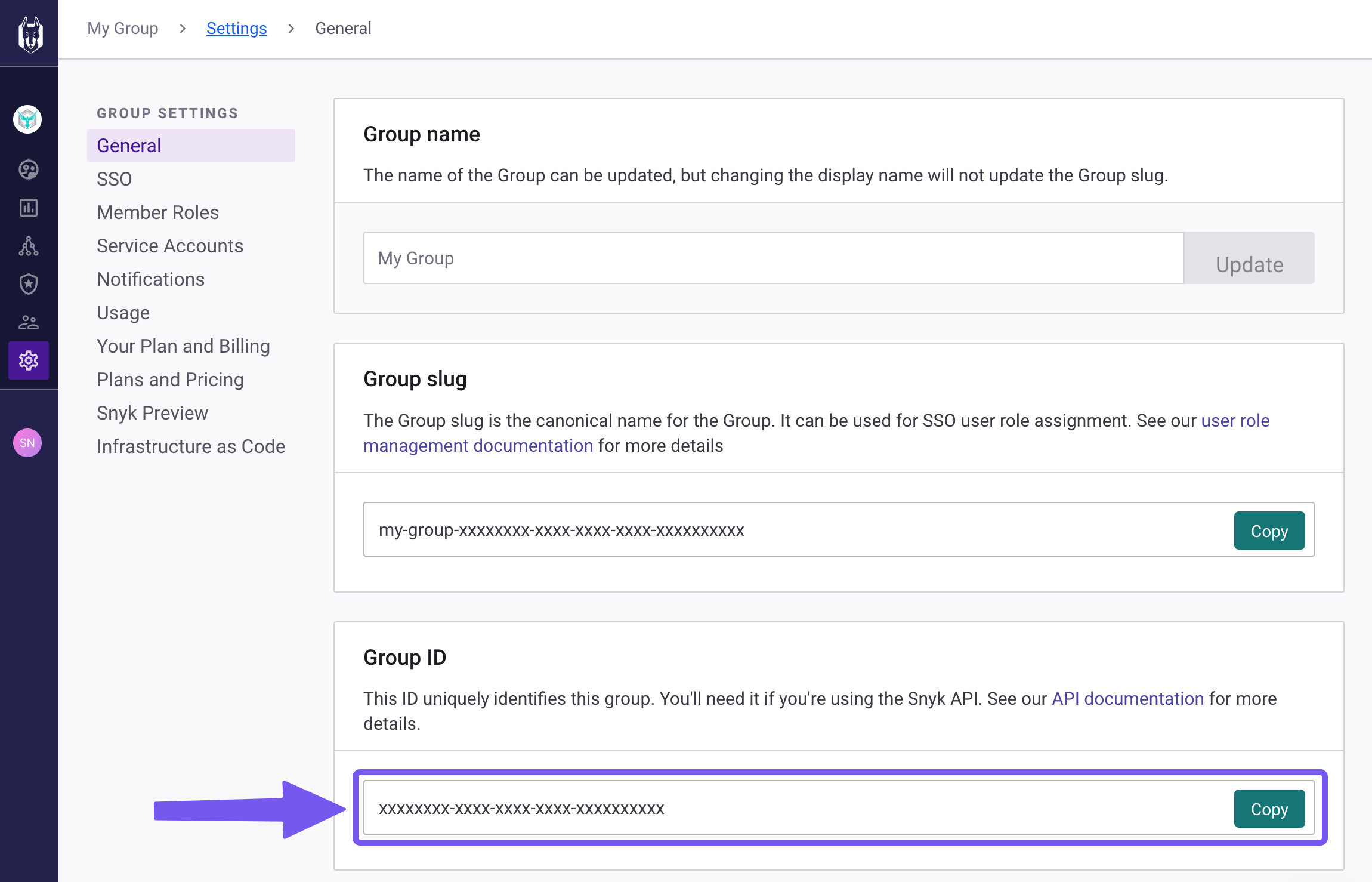The image size is (1372, 882).
Task: Open the Members people icon
Action: [29, 322]
